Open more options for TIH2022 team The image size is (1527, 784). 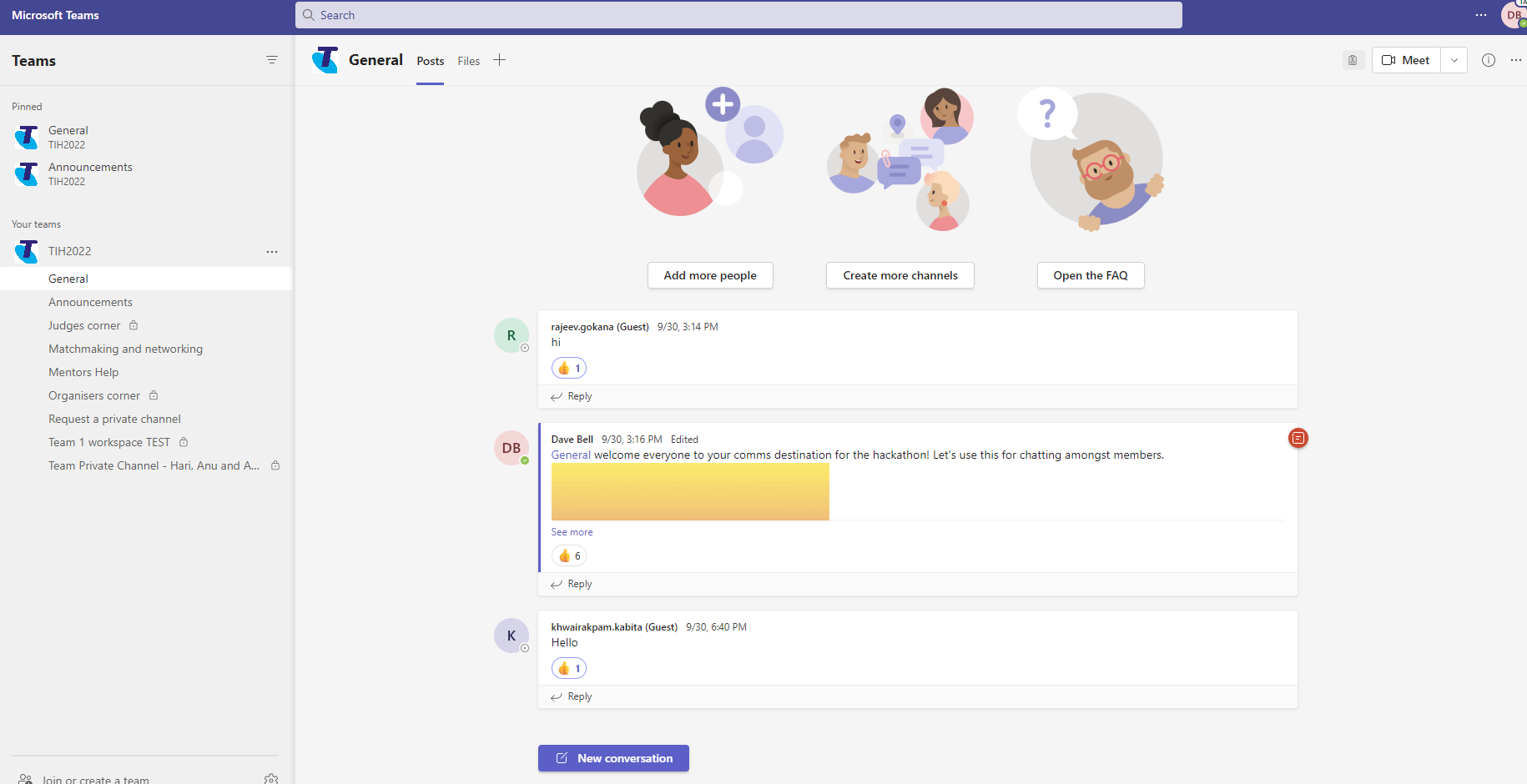click(271, 251)
